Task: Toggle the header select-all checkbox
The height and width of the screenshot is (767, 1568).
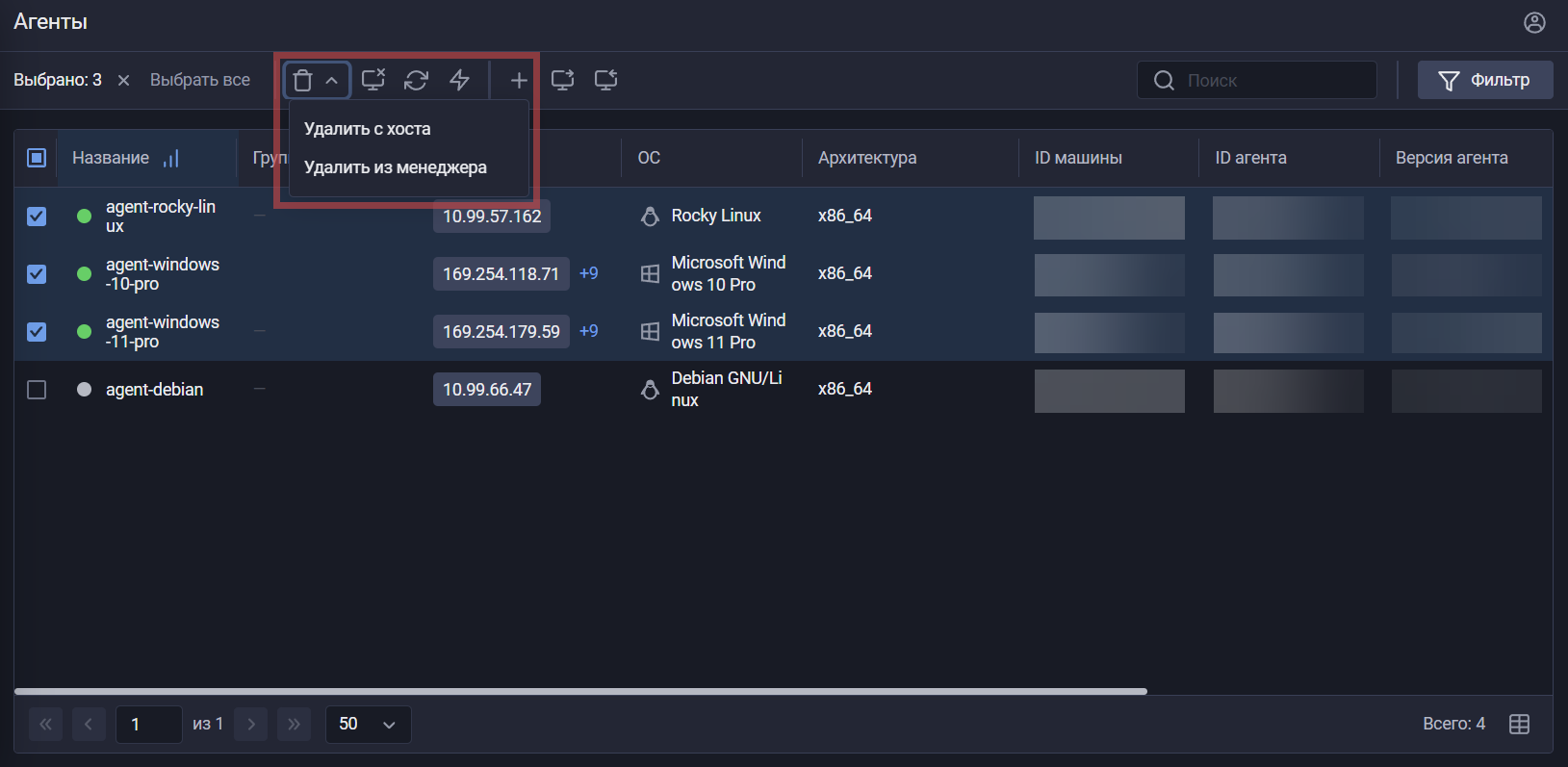Action: pos(37,158)
